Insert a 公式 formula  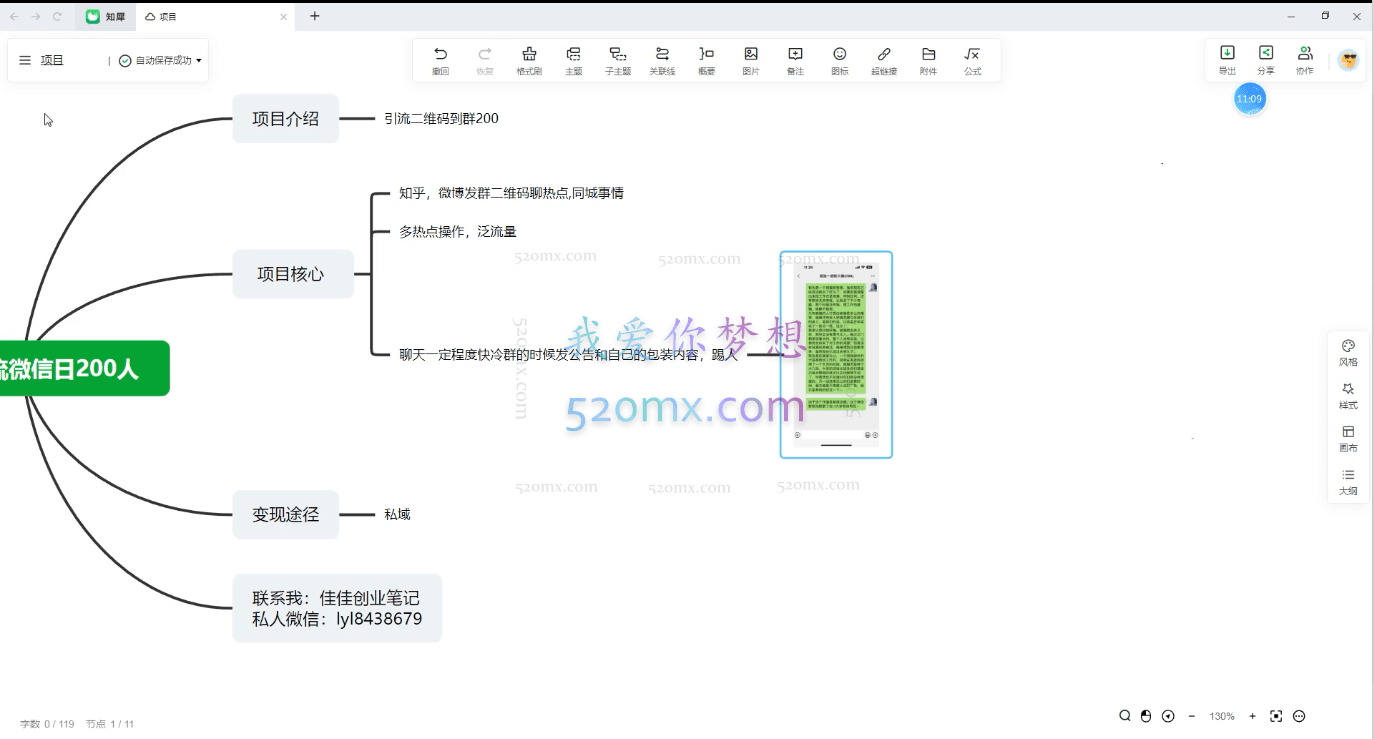coord(971,60)
